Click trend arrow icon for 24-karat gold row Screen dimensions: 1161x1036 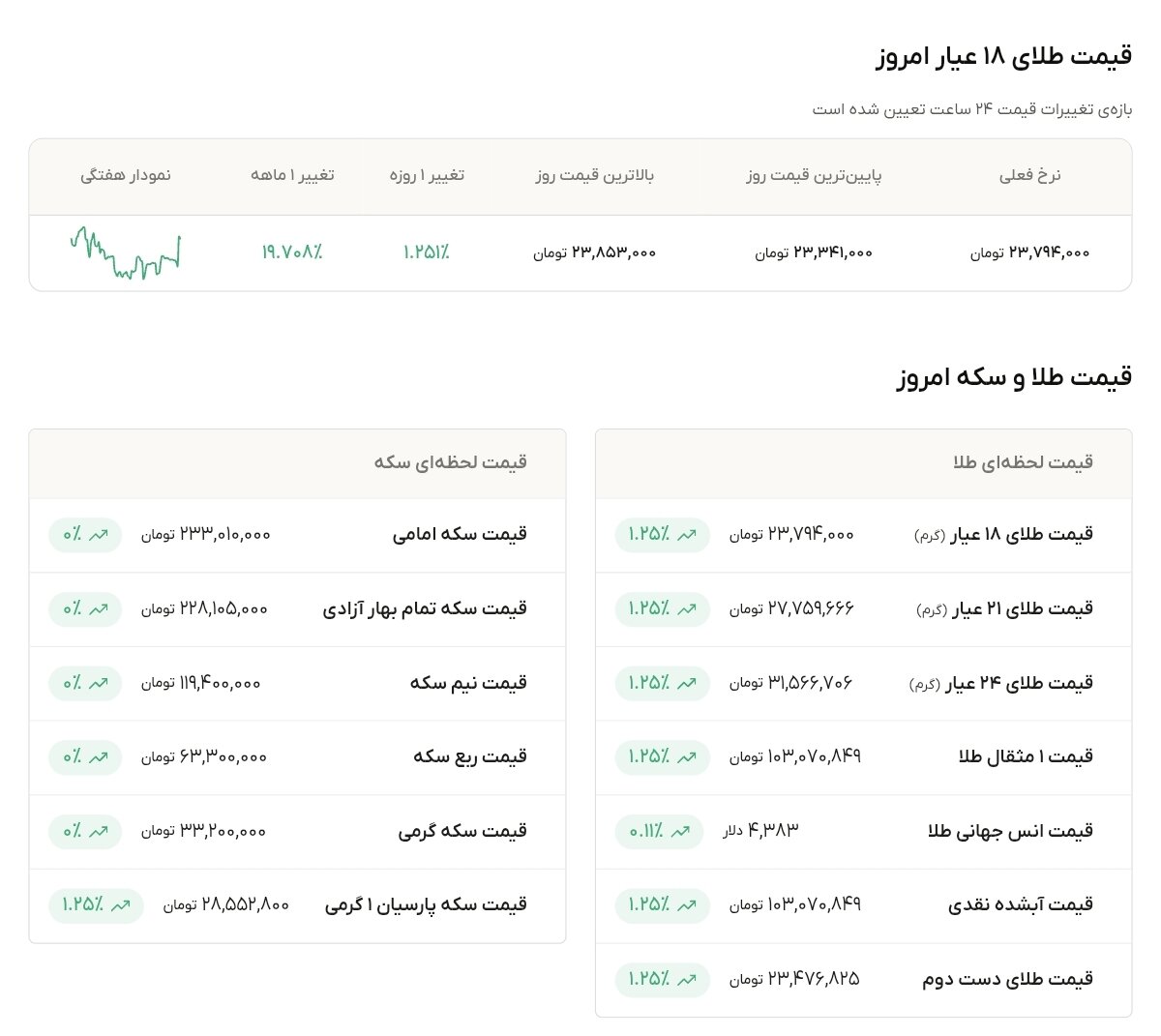coord(687,683)
